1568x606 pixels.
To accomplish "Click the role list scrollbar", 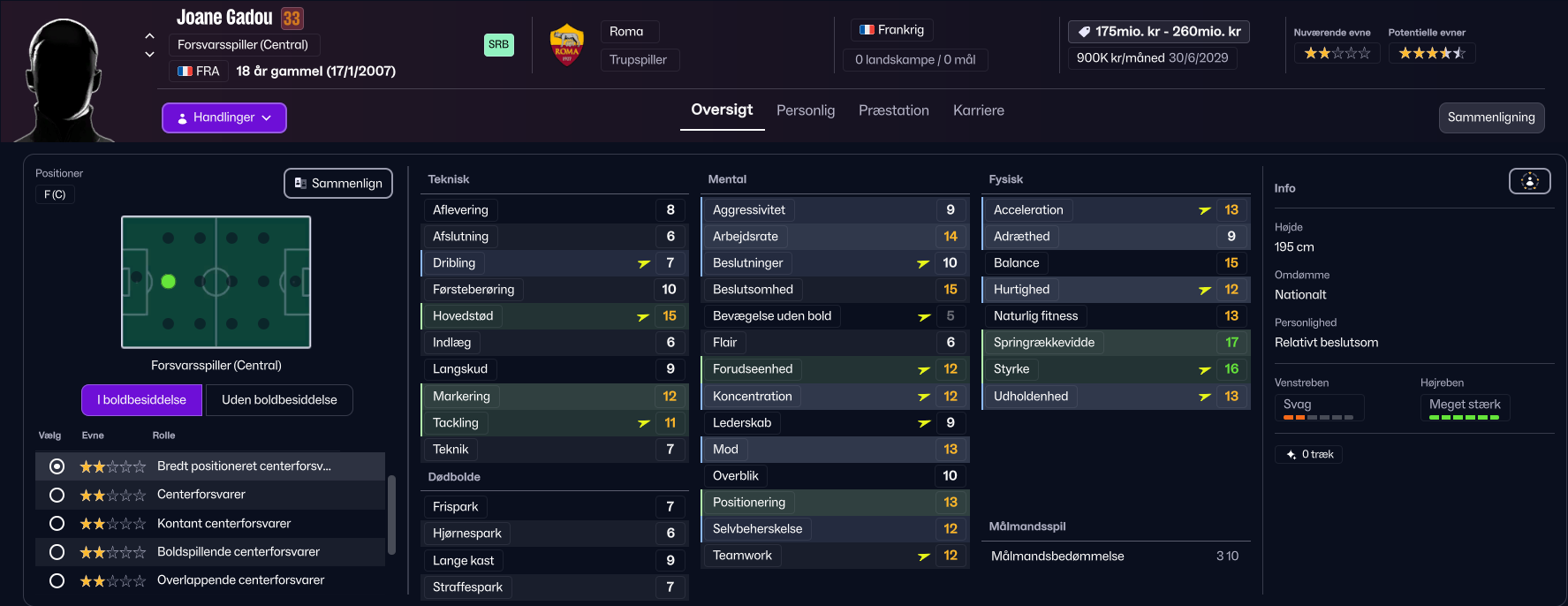I will pyautogui.click(x=391, y=514).
